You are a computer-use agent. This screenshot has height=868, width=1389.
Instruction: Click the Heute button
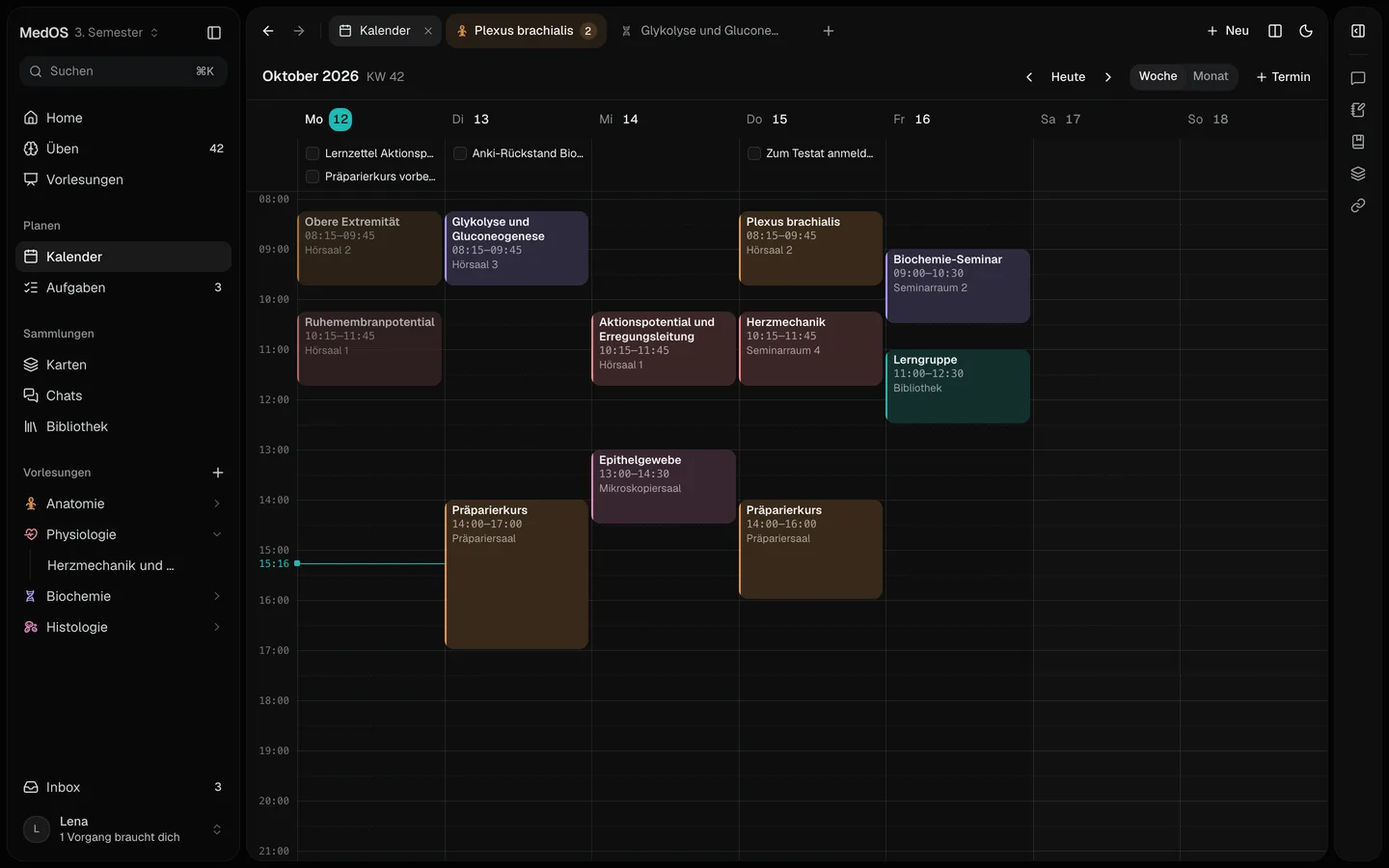(x=1068, y=77)
